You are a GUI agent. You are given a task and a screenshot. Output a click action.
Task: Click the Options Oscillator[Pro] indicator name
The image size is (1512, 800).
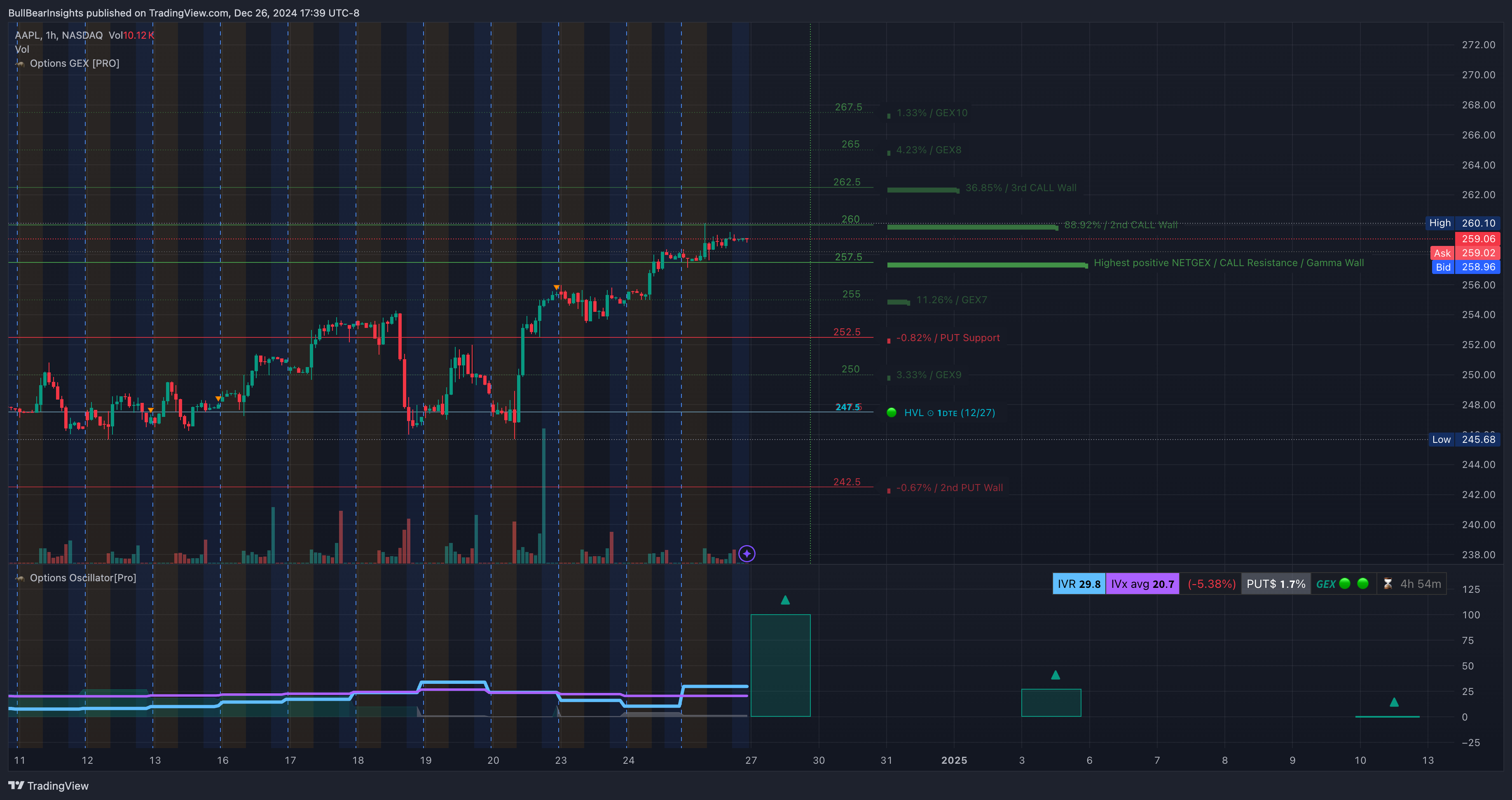click(x=83, y=578)
